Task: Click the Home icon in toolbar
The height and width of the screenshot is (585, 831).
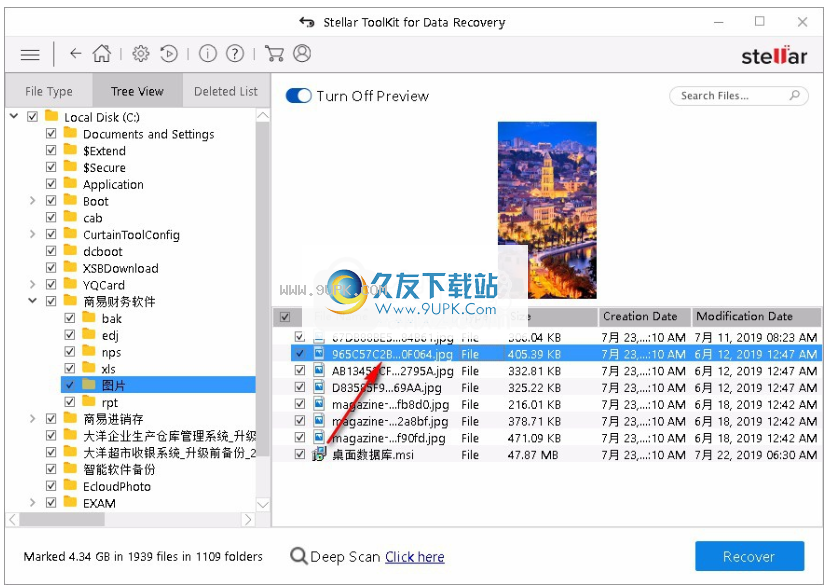Action: point(102,53)
